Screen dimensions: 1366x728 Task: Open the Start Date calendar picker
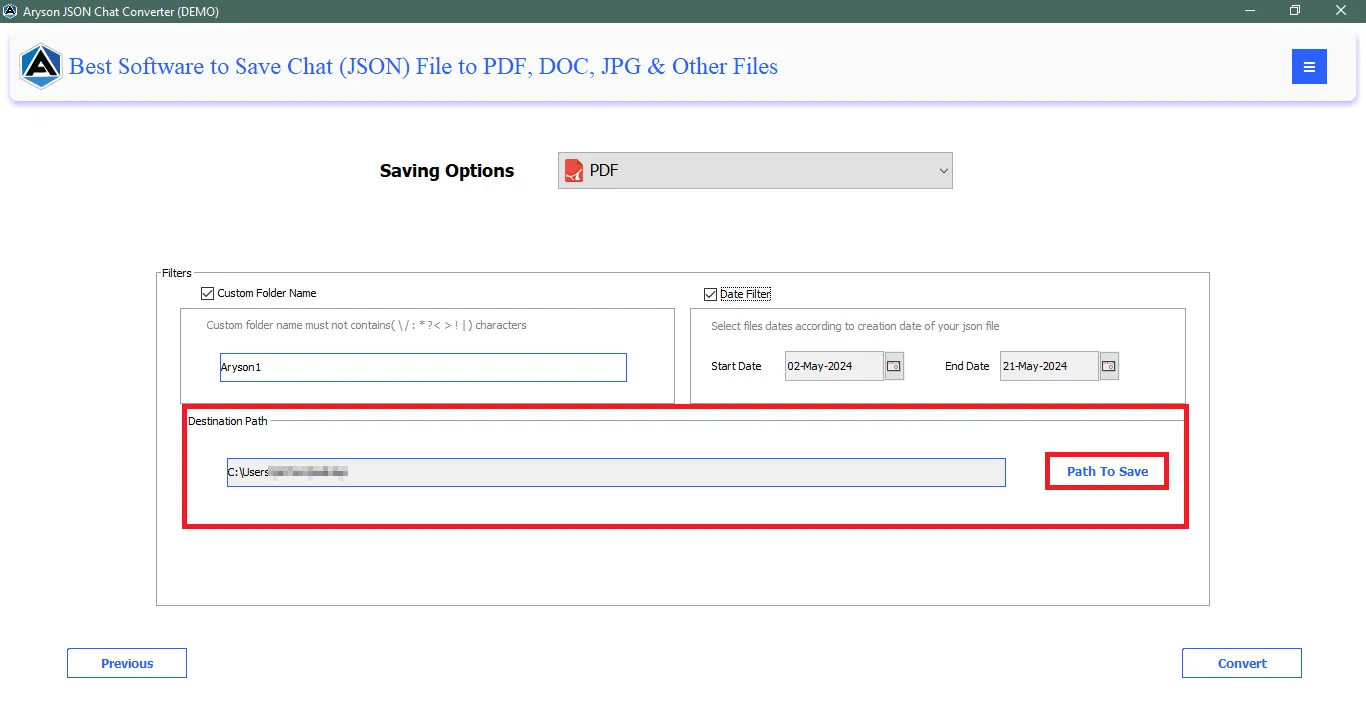pos(894,367)
